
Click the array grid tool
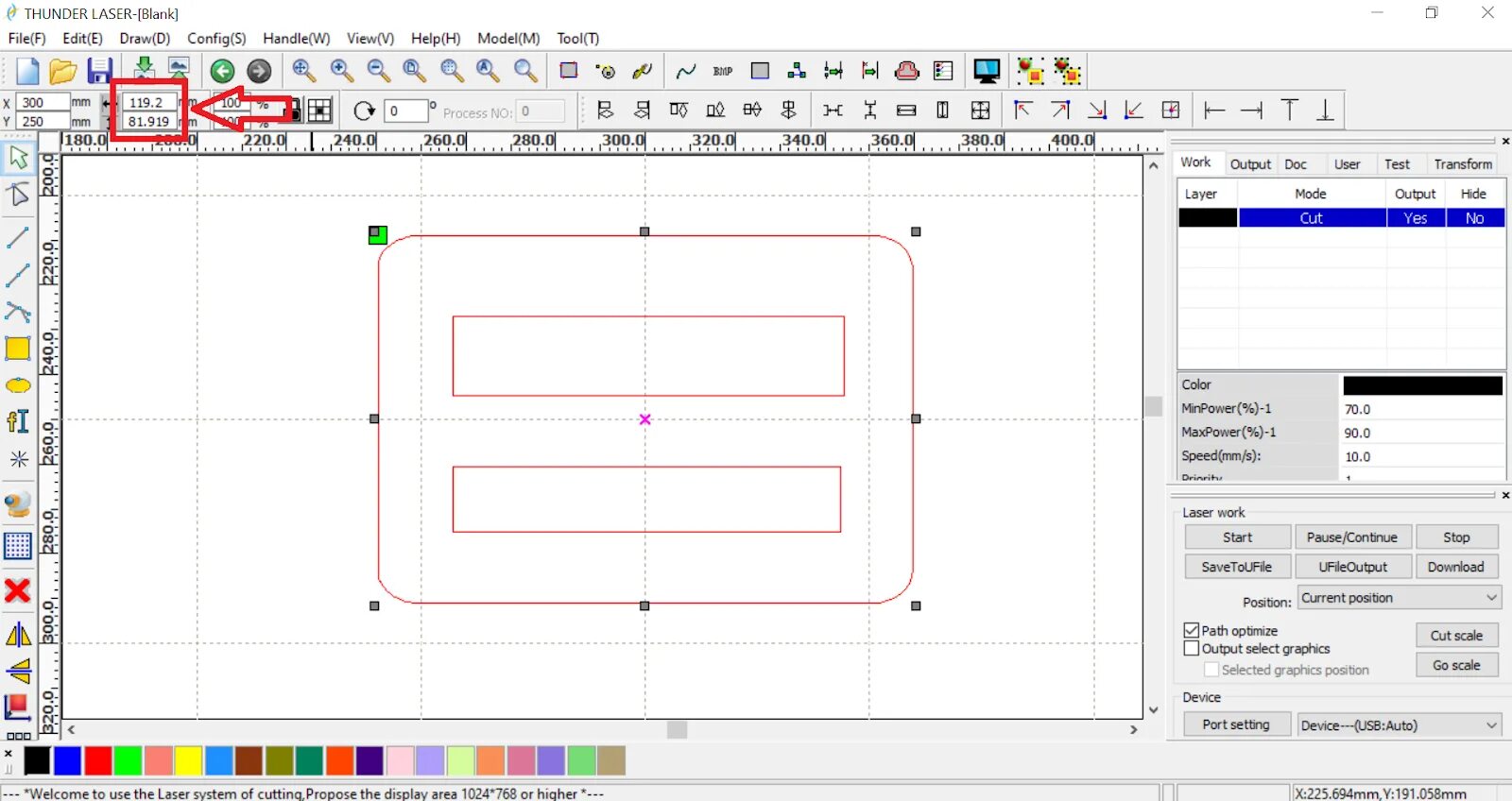[18, 546]
